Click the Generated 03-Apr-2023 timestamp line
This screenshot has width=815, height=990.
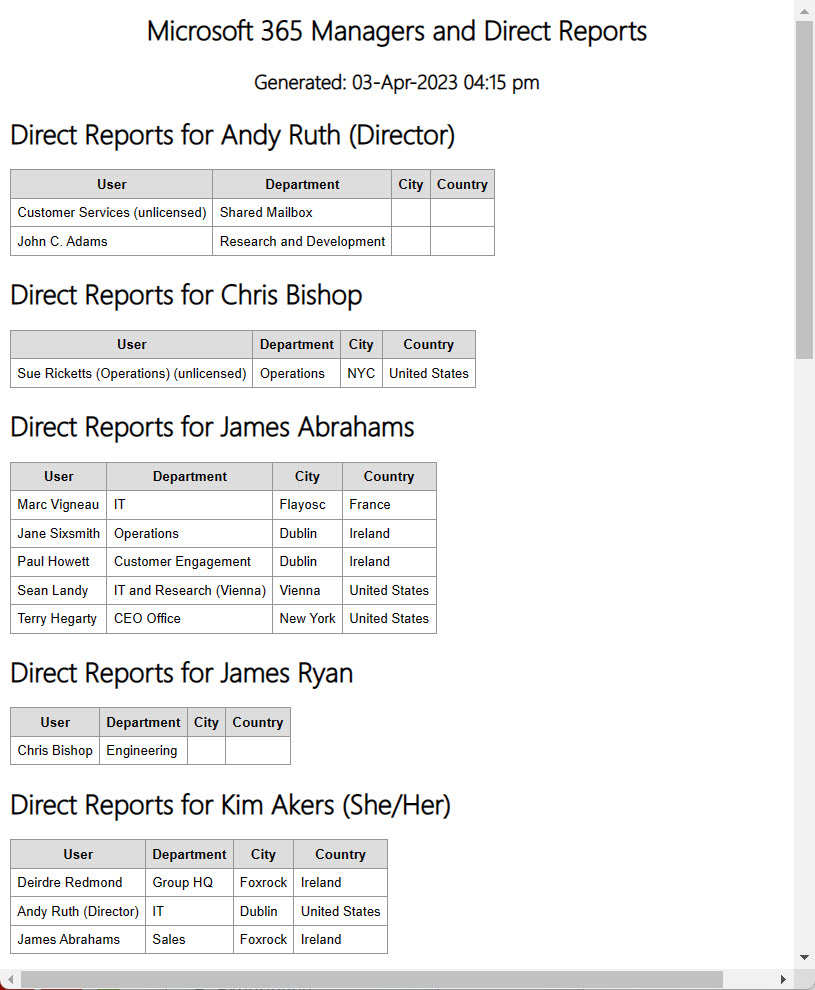pos(396,82)
